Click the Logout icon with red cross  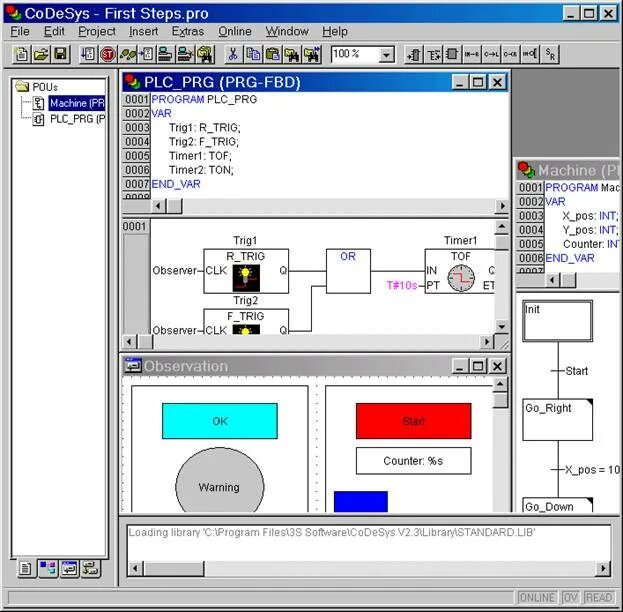185,54
